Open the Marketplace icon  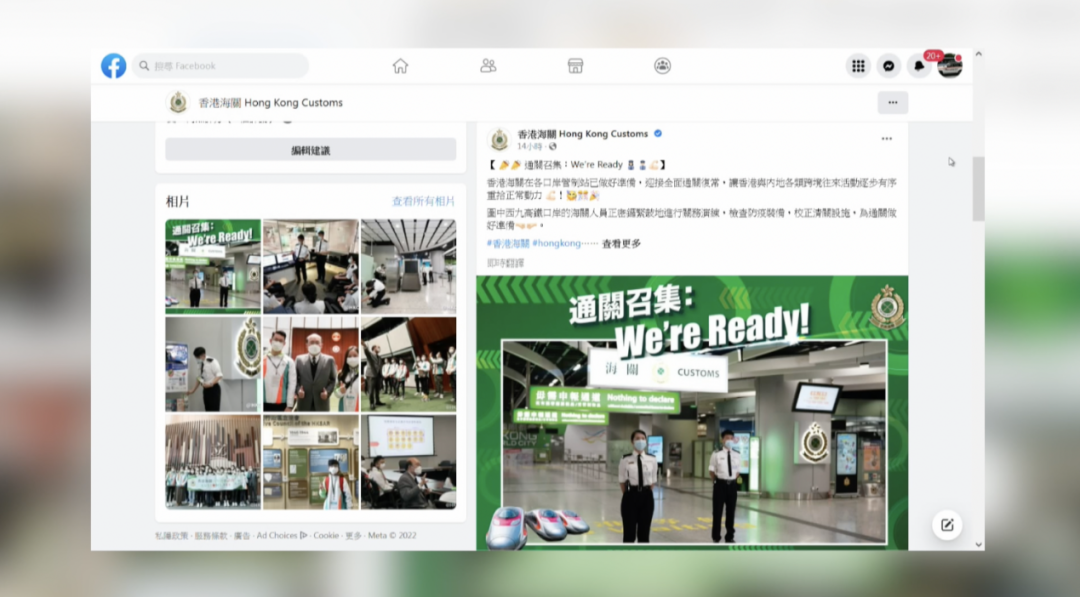point(575,66)
